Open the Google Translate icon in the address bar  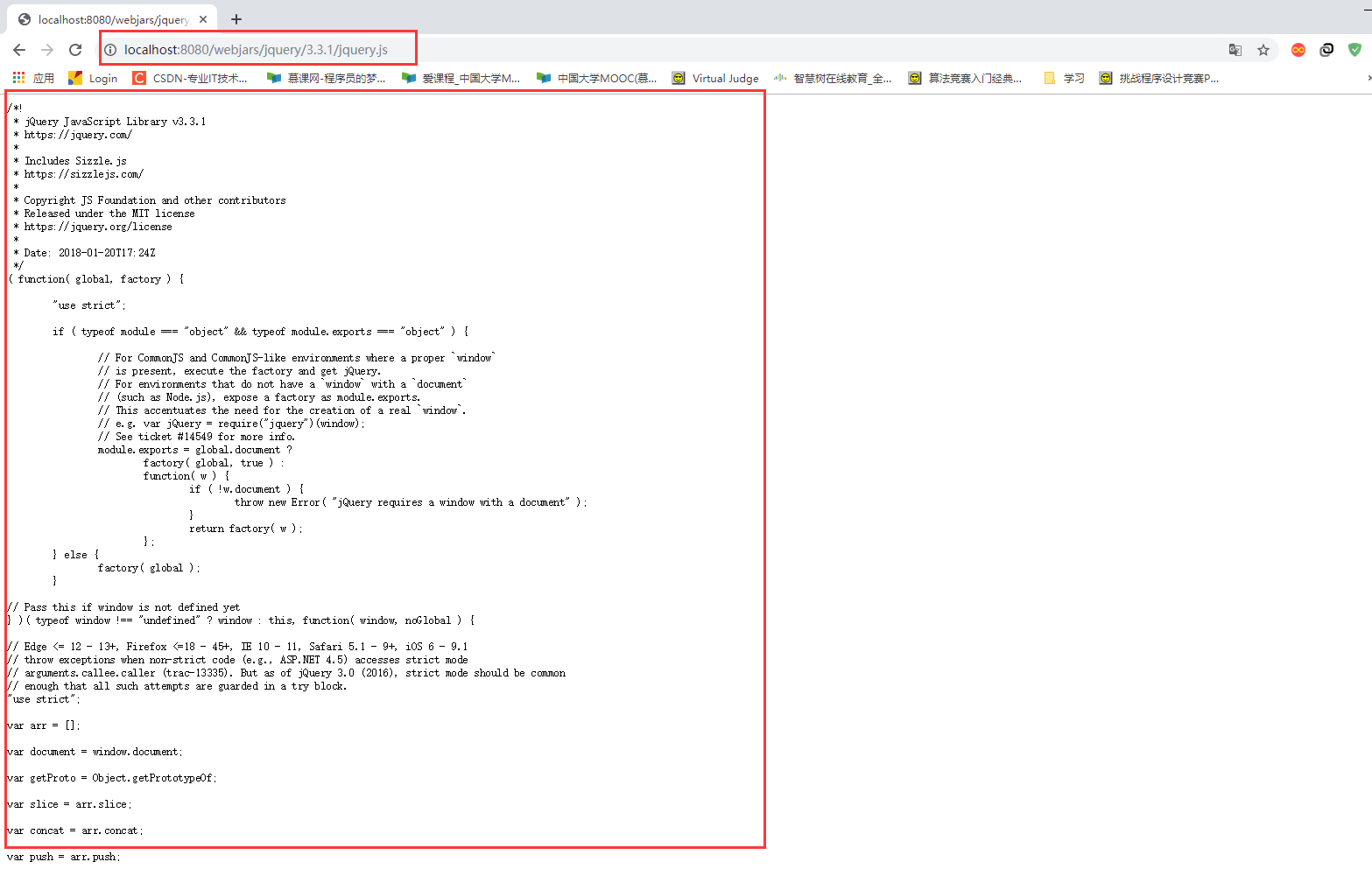1235,51
